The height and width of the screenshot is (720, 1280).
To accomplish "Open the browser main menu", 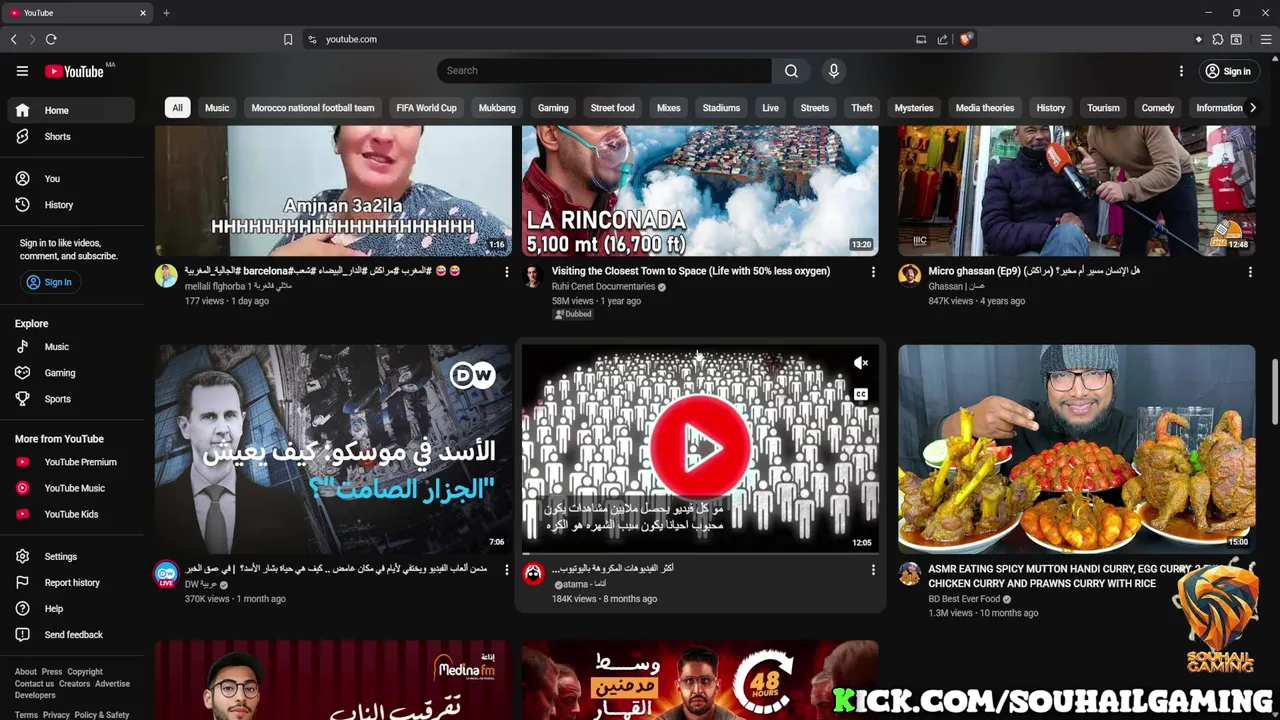I will [x=1266, y=39].
